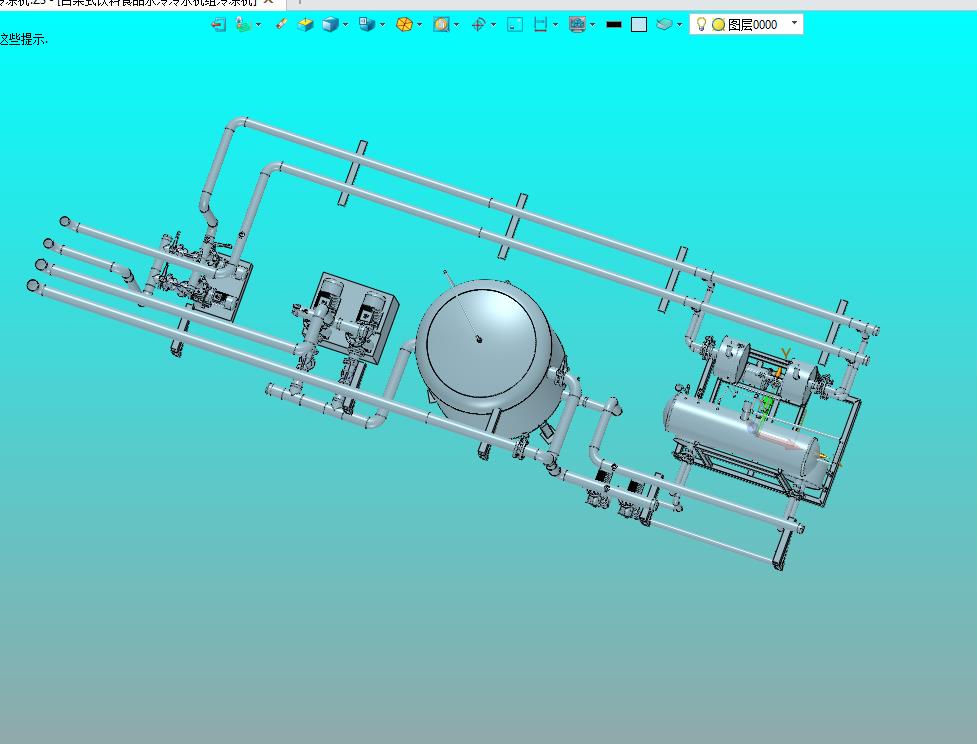Click the crosshair target view icon

(x=479, y=24)
